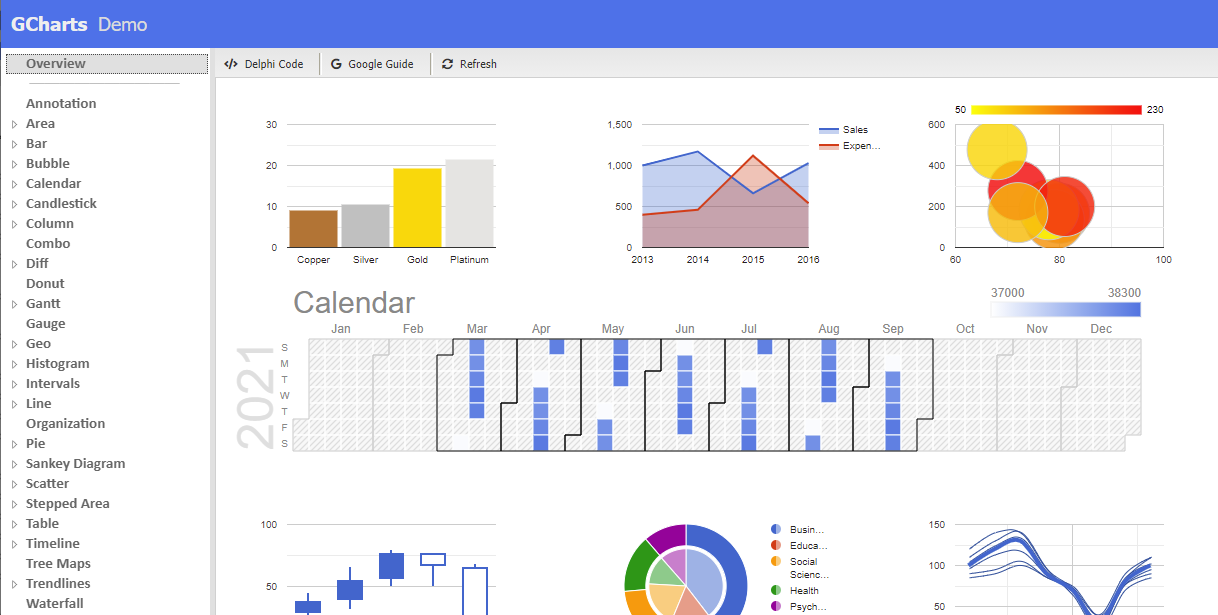Click the calendar blue gradient legend bar
This screenshot has height=615, width=1218.
coord(1065,310)
